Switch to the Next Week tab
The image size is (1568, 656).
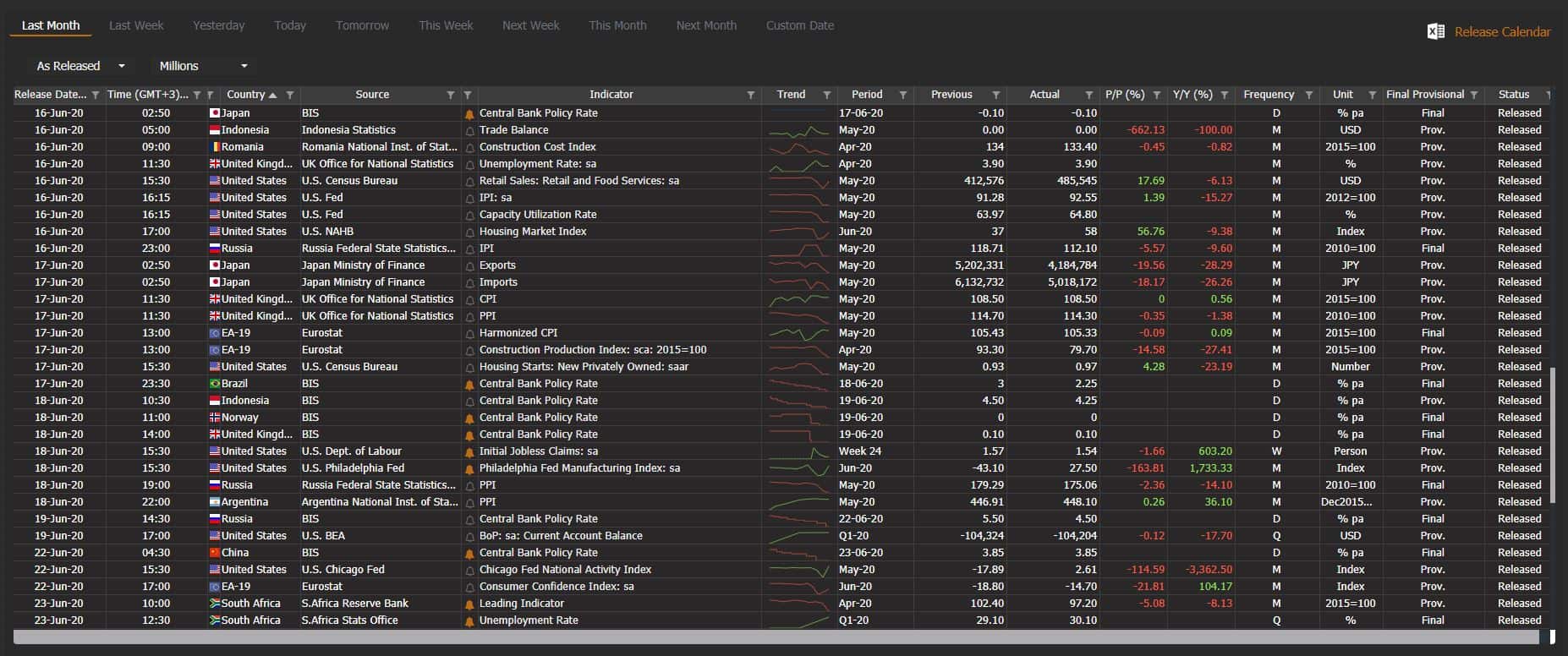click(531, 25)
